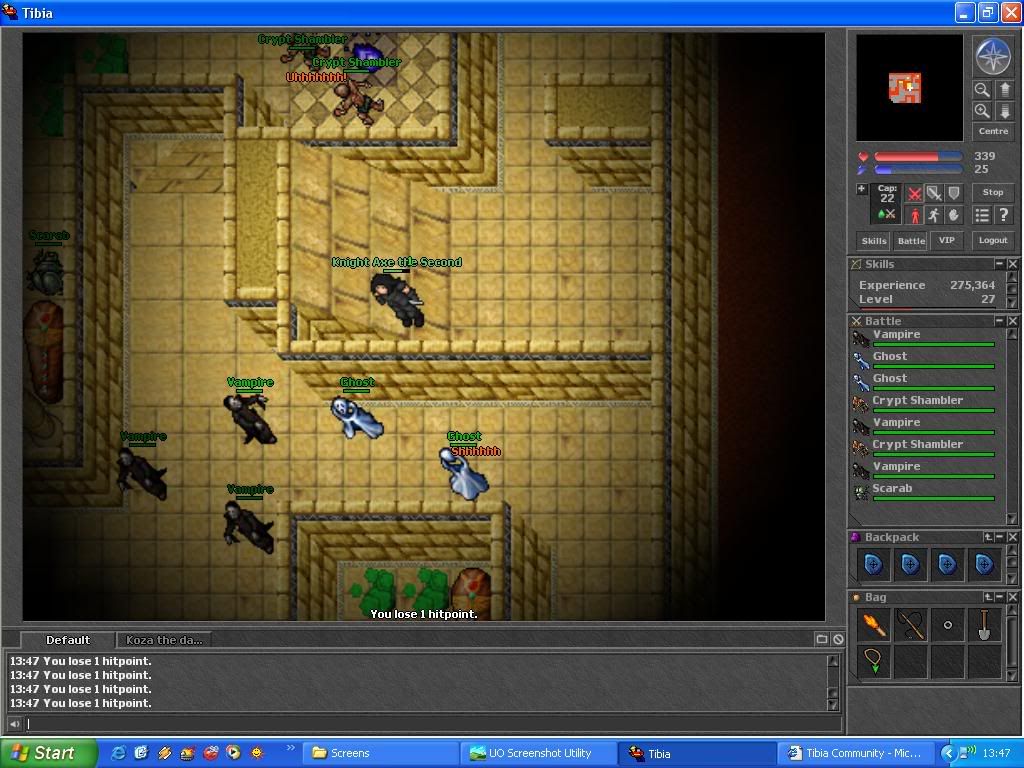
Task: Zoom in the minimap
Action: (x=981, y=111)
